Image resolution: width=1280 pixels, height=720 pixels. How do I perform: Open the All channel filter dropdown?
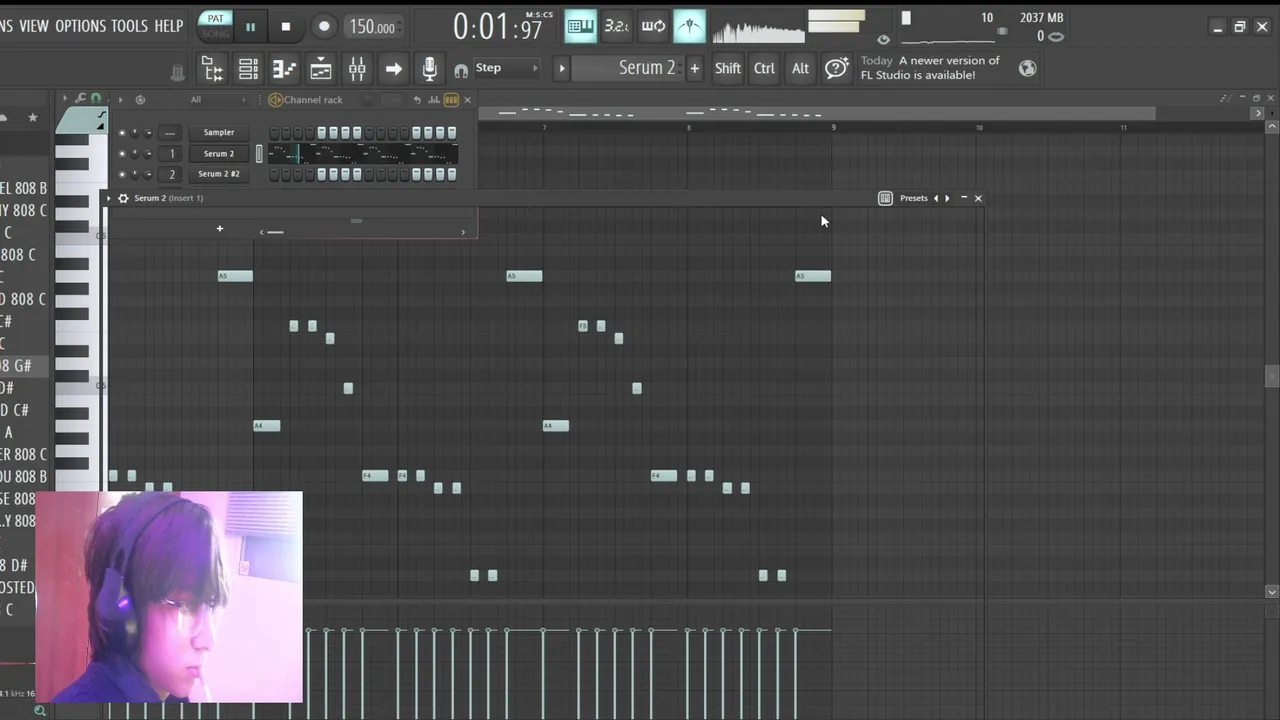(x=218, y=100)
